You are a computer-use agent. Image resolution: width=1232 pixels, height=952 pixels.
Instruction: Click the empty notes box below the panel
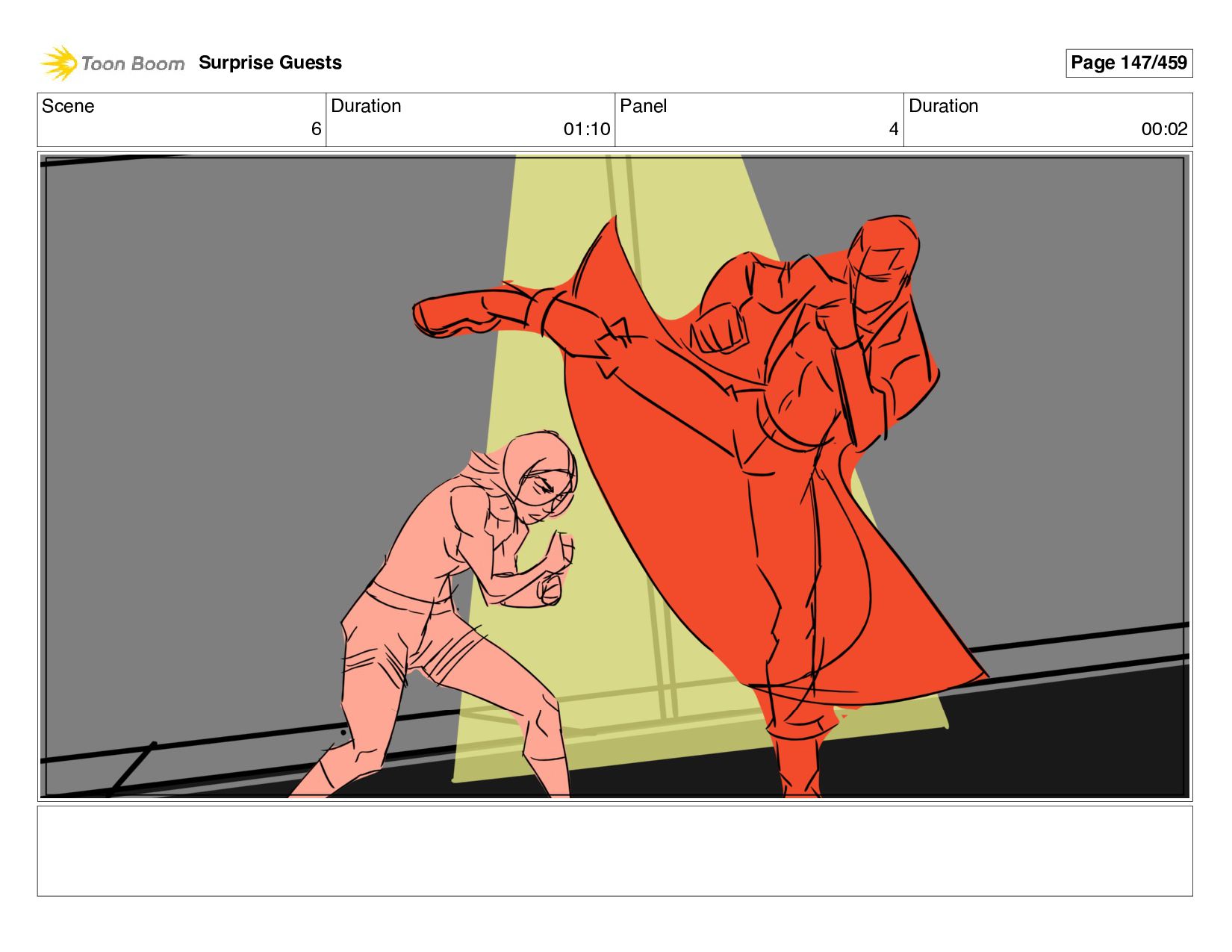615,850
